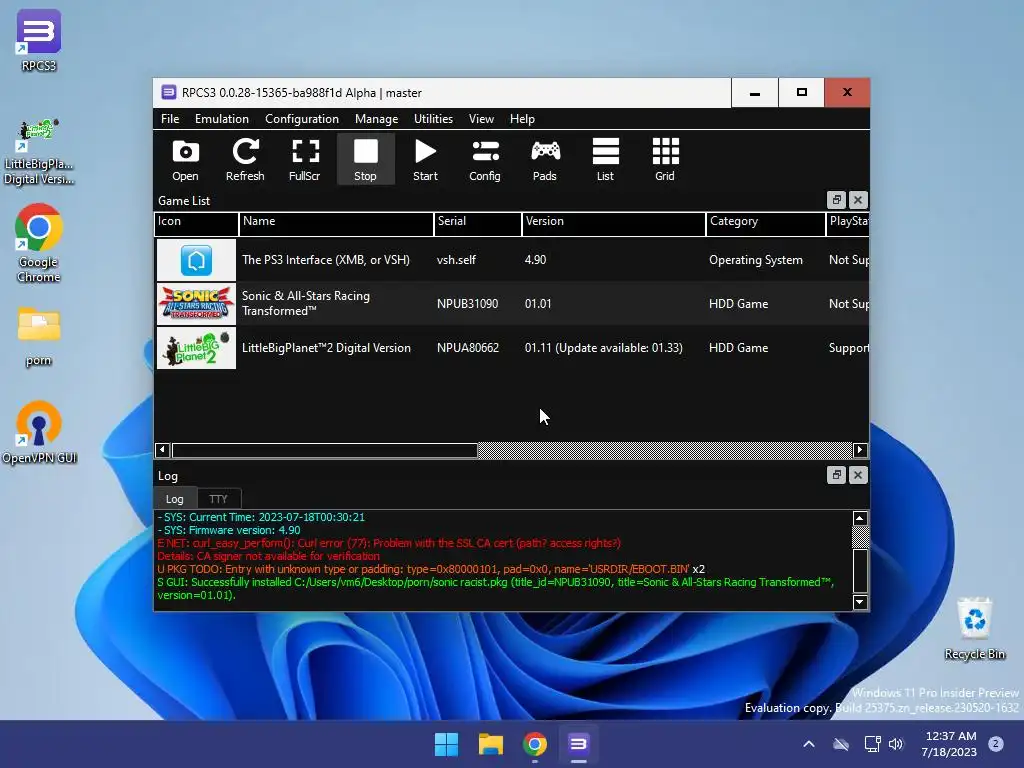Click the right arrow of horizontal scrollbar

pyautogui.click(x=860, y=450)
